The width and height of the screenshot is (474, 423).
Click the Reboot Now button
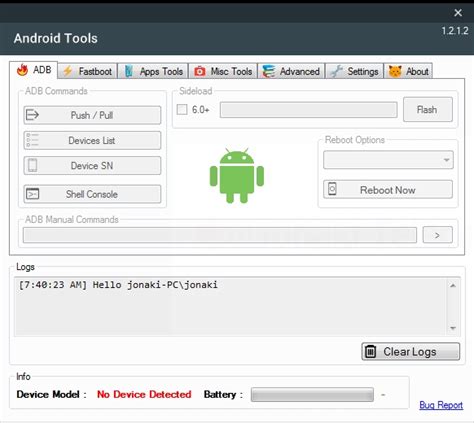pos(388,189)
